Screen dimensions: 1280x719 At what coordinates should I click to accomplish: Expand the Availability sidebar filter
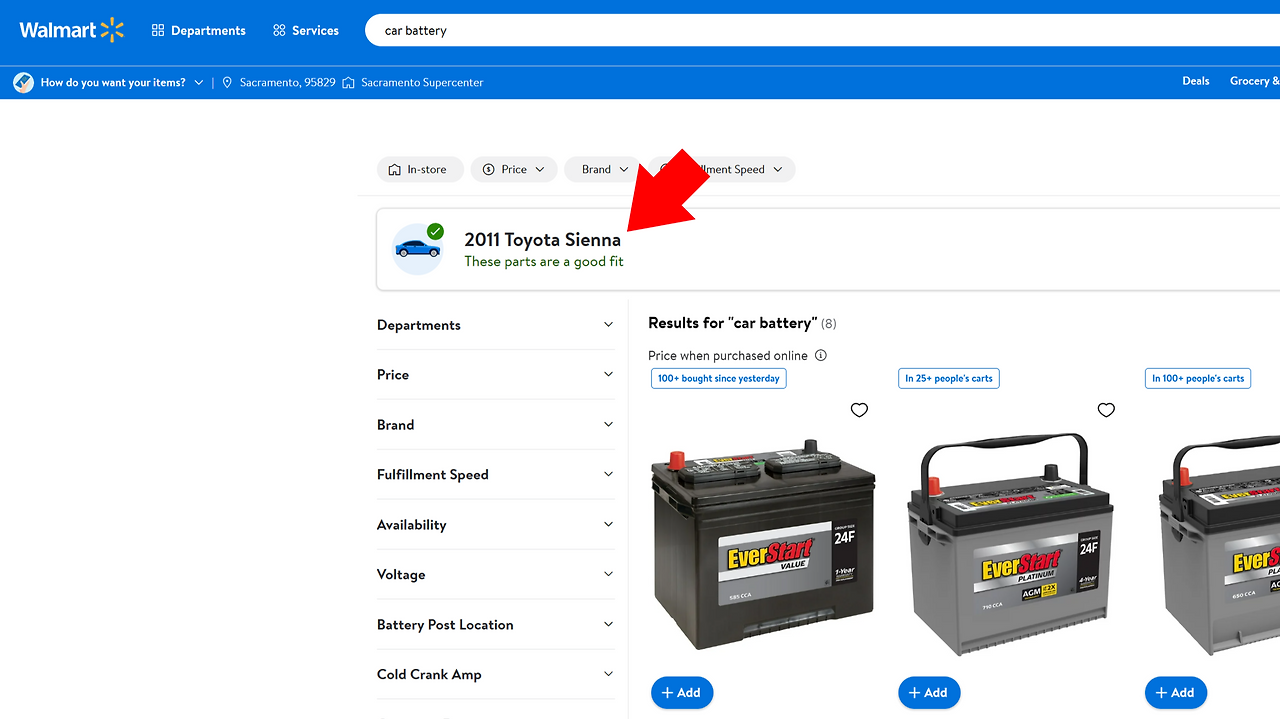click(495, 525)
